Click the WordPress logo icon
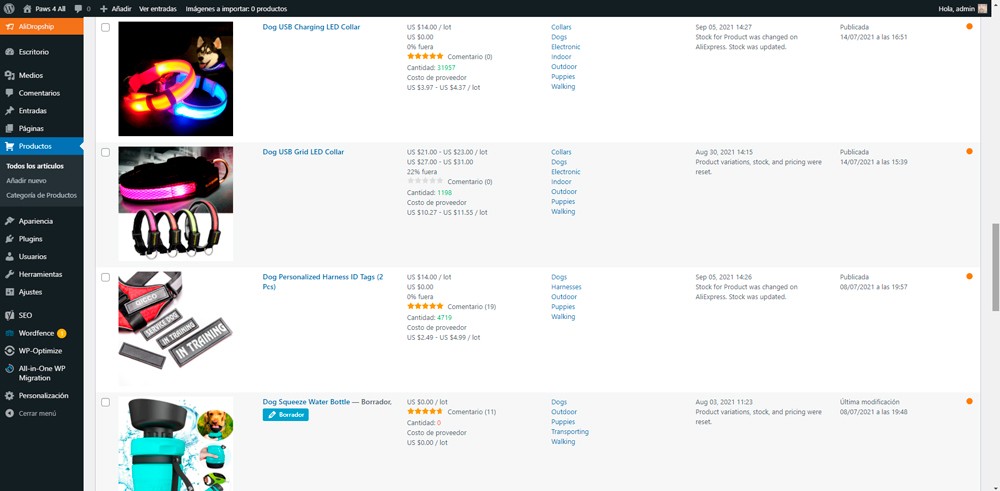 [x=10, y=9]
